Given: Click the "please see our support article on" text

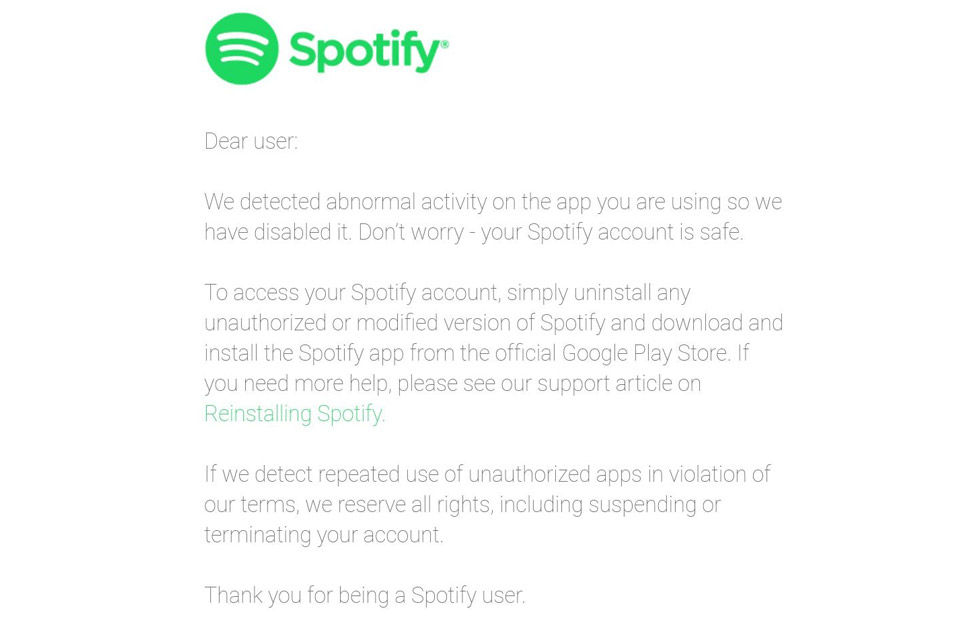Looking at the screenshot, I should (549, 383).
